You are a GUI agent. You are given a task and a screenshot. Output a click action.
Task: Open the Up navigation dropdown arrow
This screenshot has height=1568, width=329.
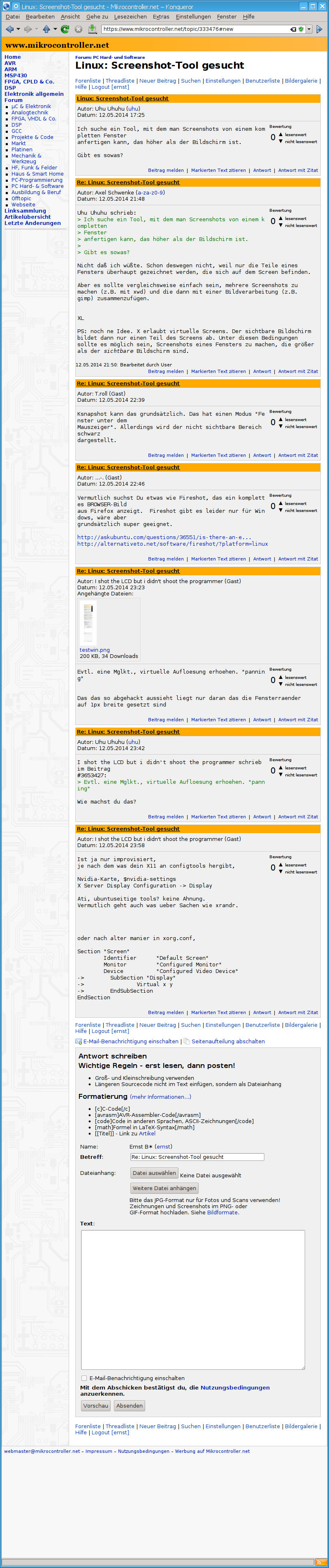click(x=56, y=29)
